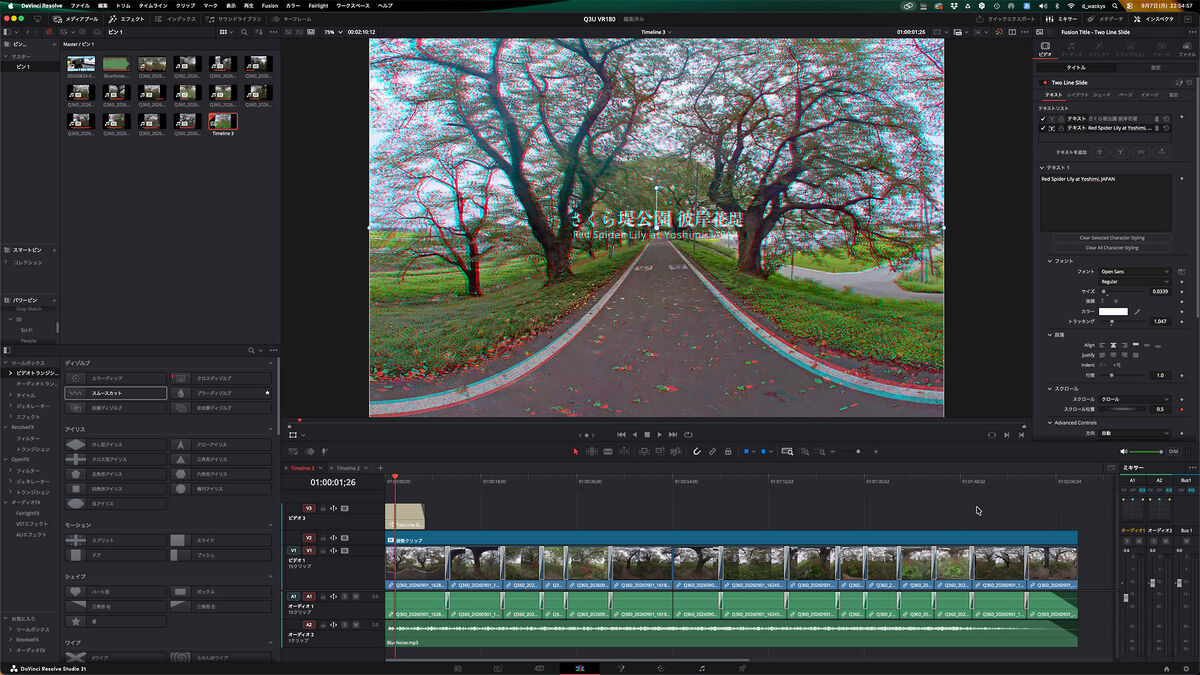Expand the タイトル item in the toolbox tree

point(10,395)
